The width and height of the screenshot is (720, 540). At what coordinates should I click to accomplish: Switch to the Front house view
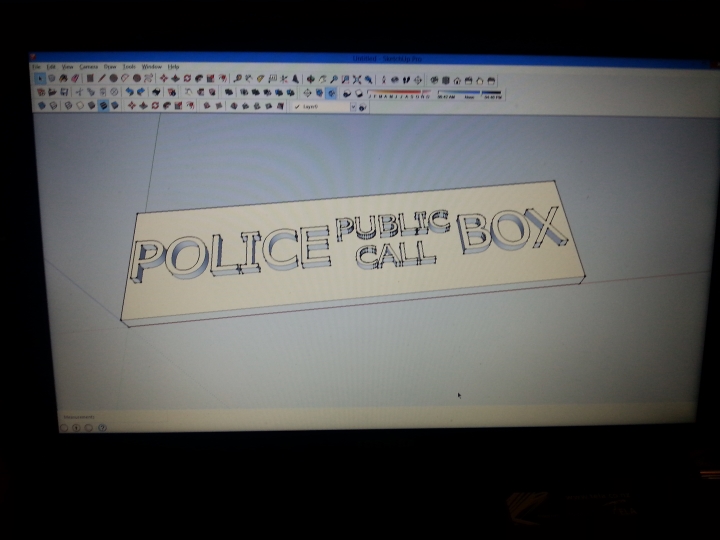click(457, 81)
